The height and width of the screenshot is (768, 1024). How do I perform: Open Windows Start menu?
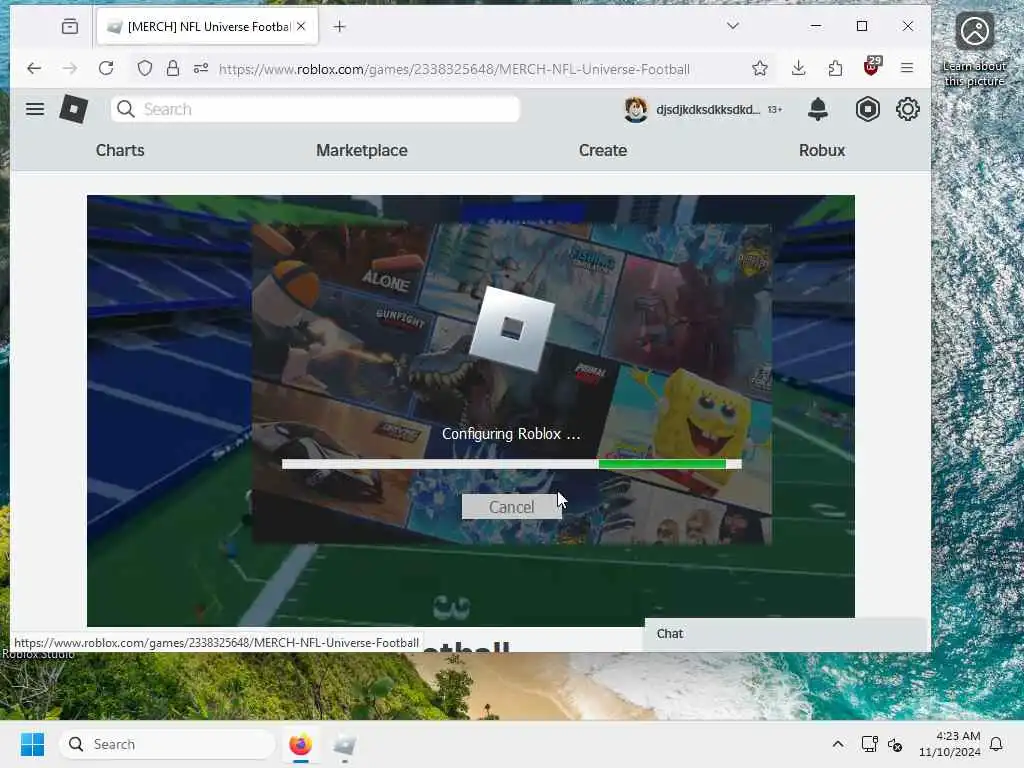pos(33,744)
